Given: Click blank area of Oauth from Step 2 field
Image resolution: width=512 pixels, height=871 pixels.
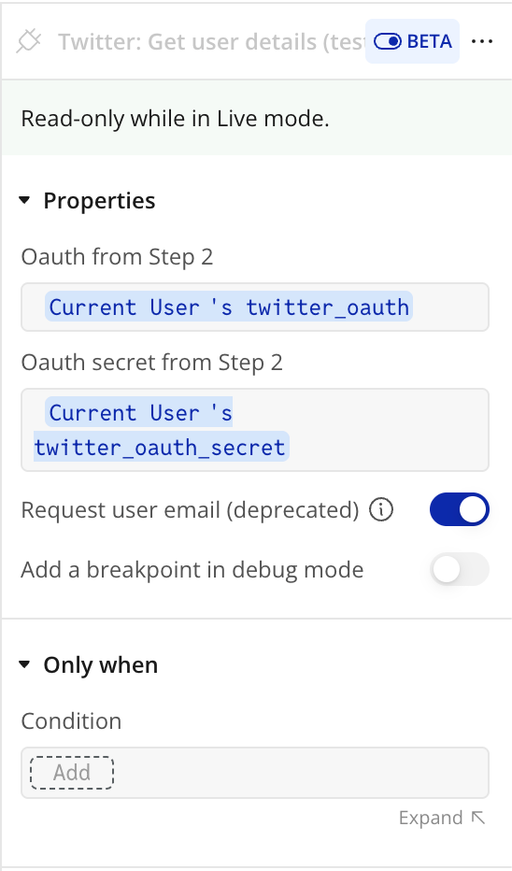Looking at the screenshot, I should (450, 307).
